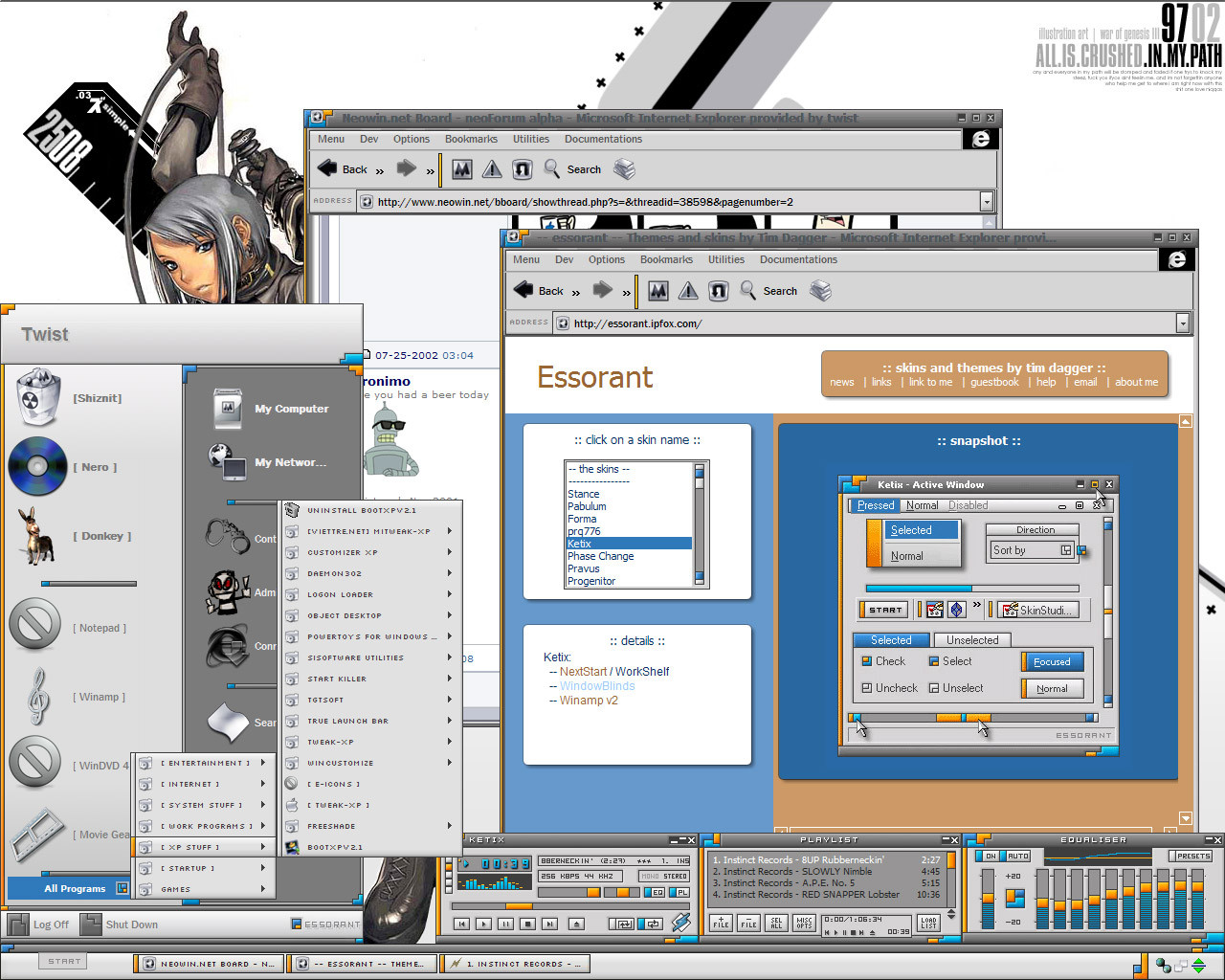This screenshot has height=980, width=1225.
Task: Open Utilities menu in Essorant window
Action: tap(726, 259)
